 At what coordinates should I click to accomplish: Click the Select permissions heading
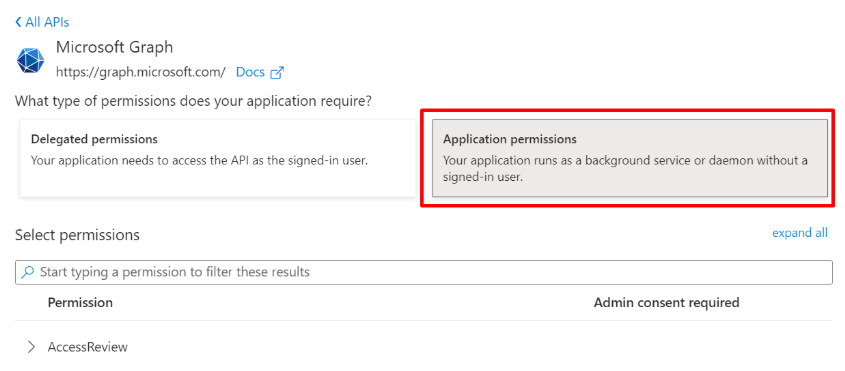coord(77,235)
